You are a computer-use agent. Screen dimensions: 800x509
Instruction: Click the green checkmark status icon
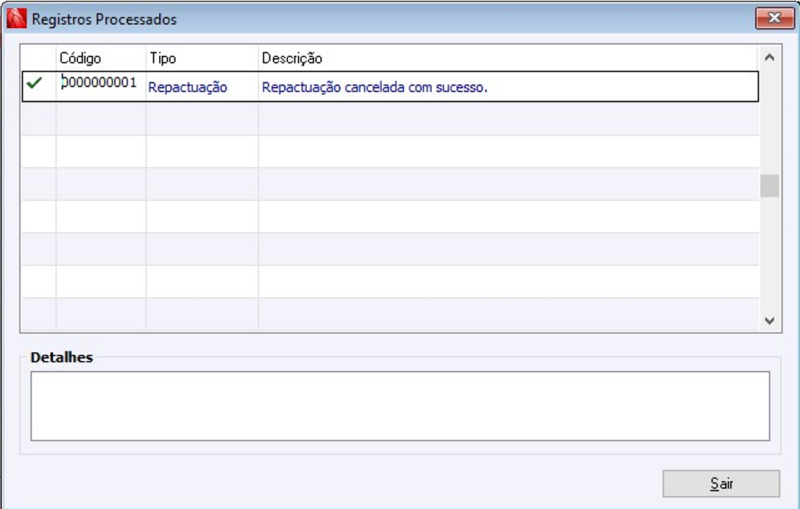[x=34, y=82]
